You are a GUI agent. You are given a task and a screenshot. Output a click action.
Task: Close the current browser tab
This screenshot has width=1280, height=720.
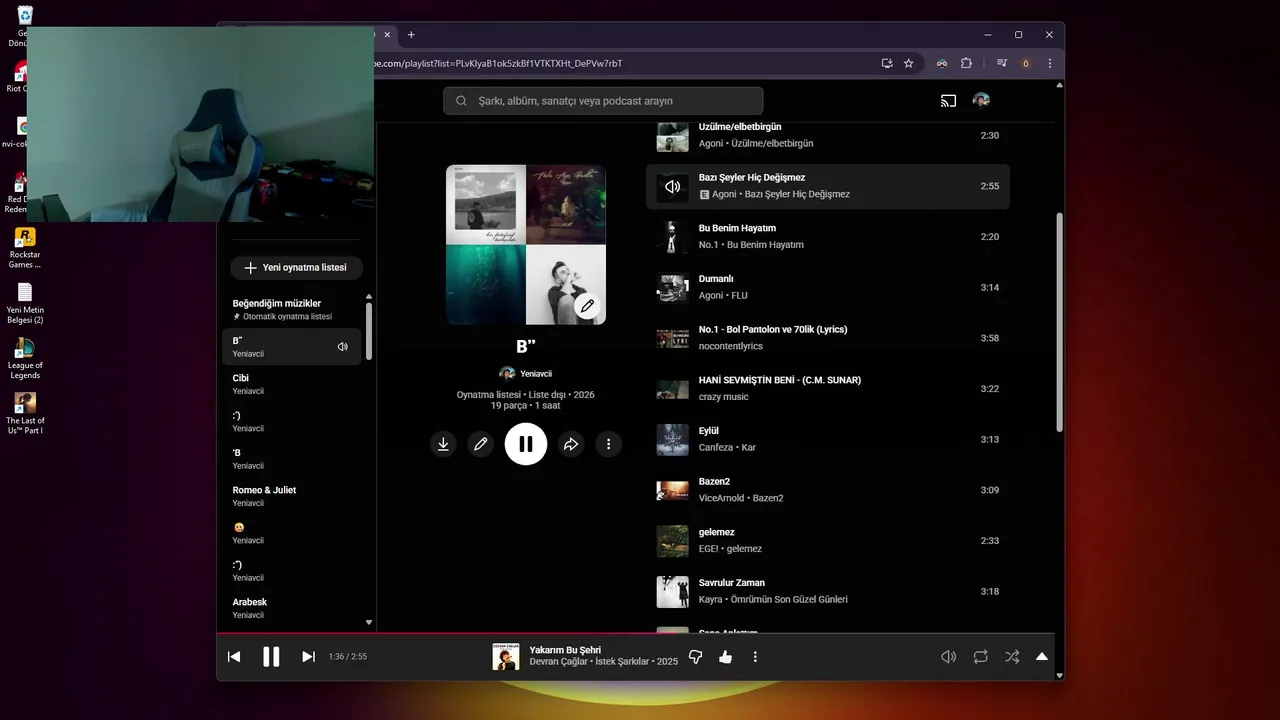pyautogui.click(x=387, y=35)
